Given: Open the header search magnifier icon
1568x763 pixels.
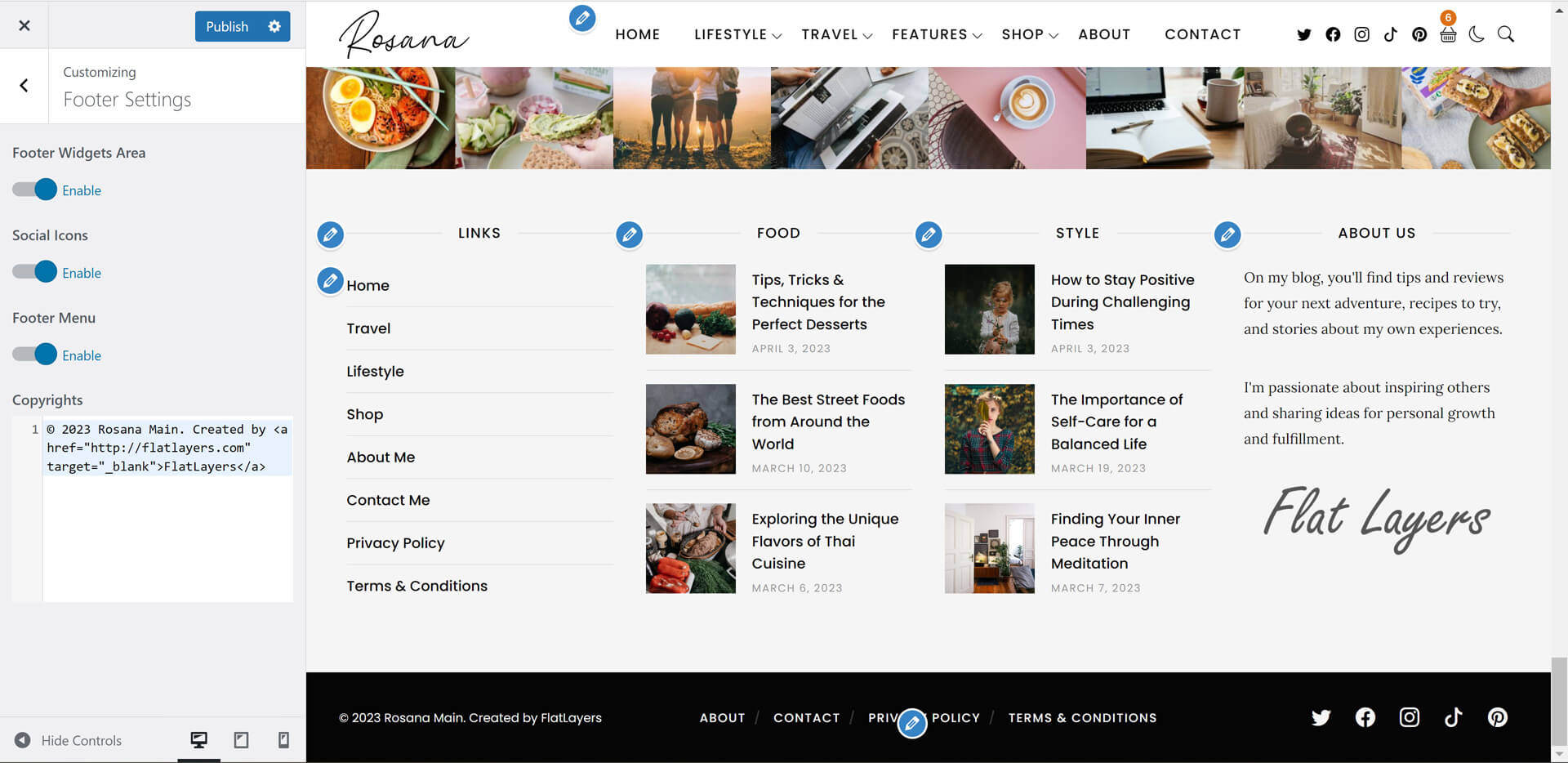Looking at the screenshot, I should 1505,34.
